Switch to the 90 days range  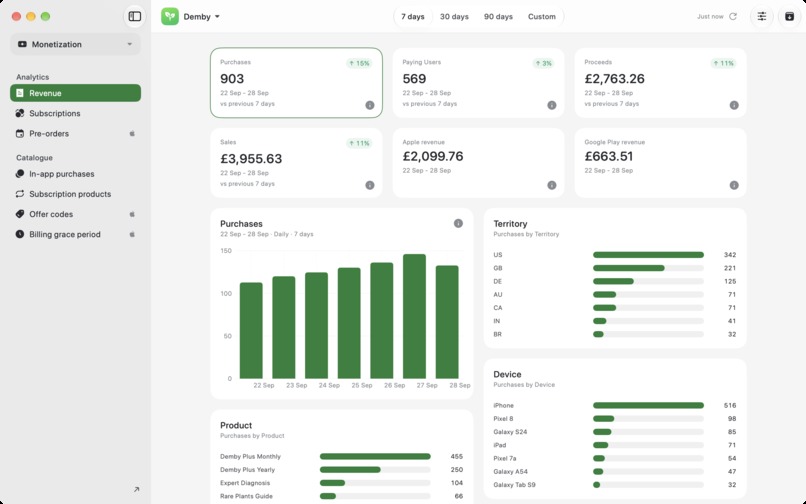point(498,16)
